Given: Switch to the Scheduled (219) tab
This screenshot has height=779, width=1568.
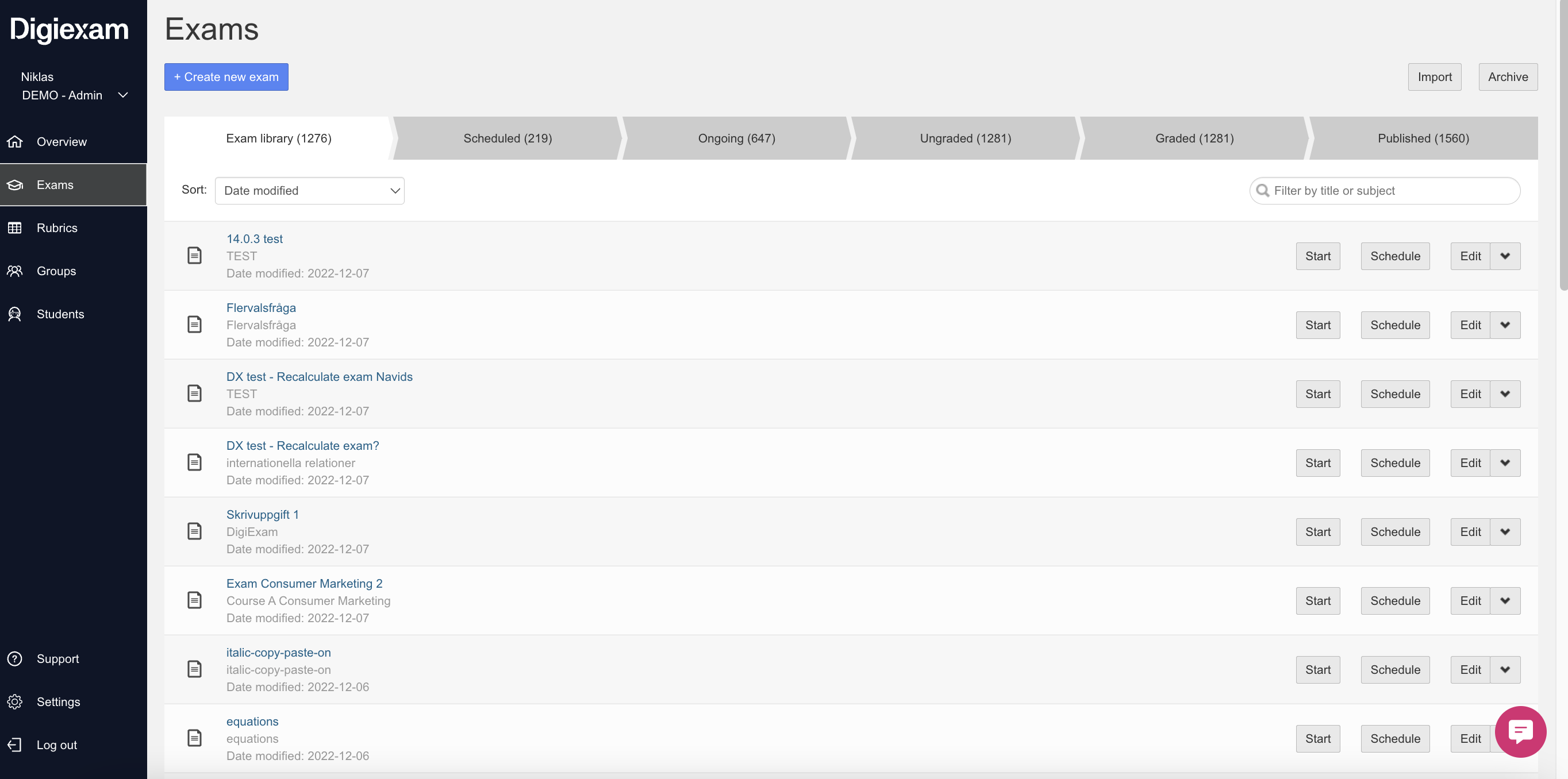Looking at the screenshot, I should 507,138.
